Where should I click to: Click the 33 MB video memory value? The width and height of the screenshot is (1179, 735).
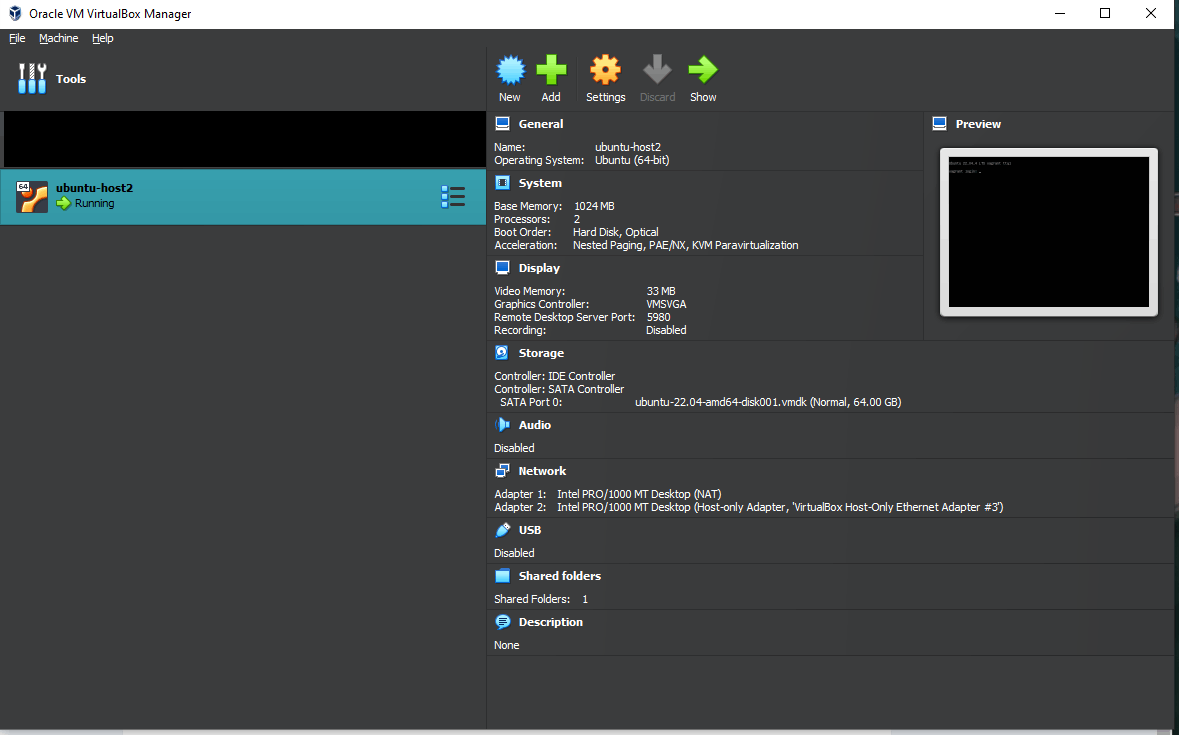pyautogui.click(x=661, y=291)
